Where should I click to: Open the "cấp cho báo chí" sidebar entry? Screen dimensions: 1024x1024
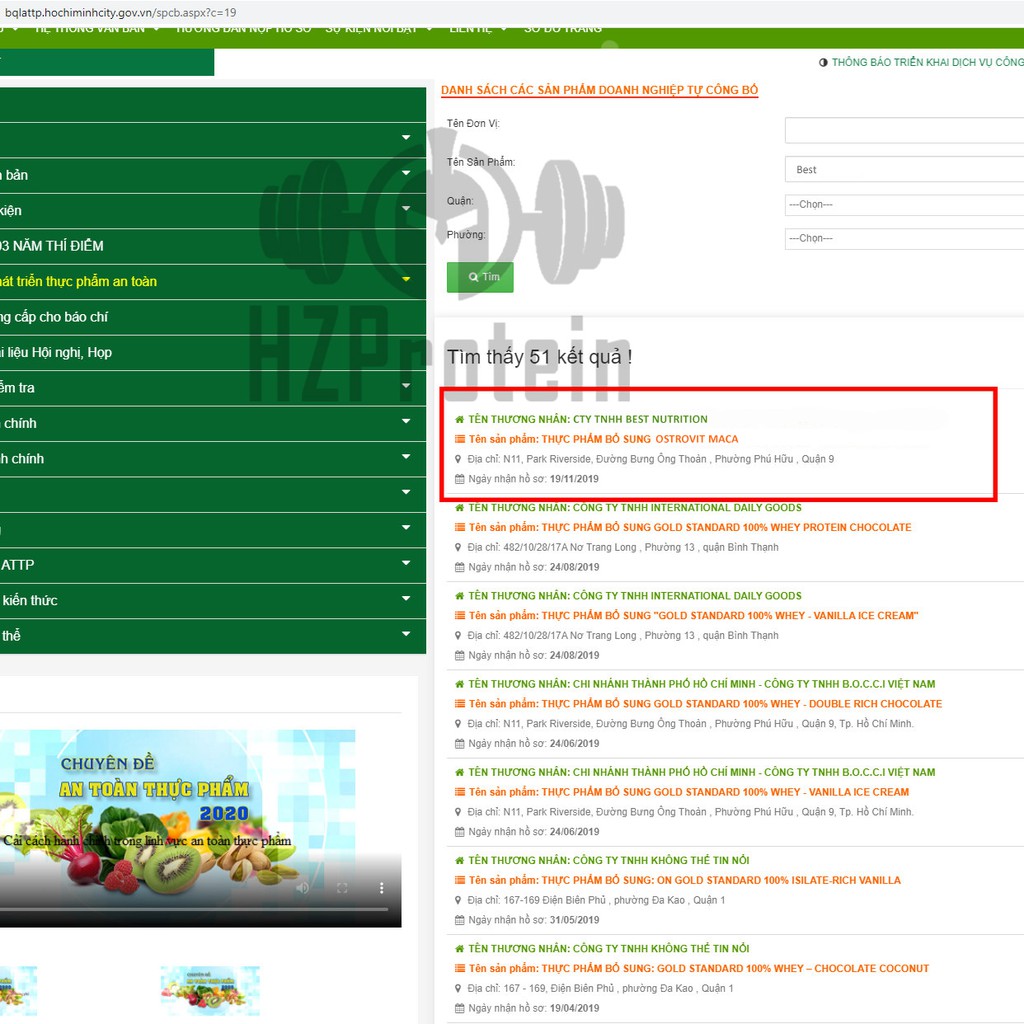point(212,317)
